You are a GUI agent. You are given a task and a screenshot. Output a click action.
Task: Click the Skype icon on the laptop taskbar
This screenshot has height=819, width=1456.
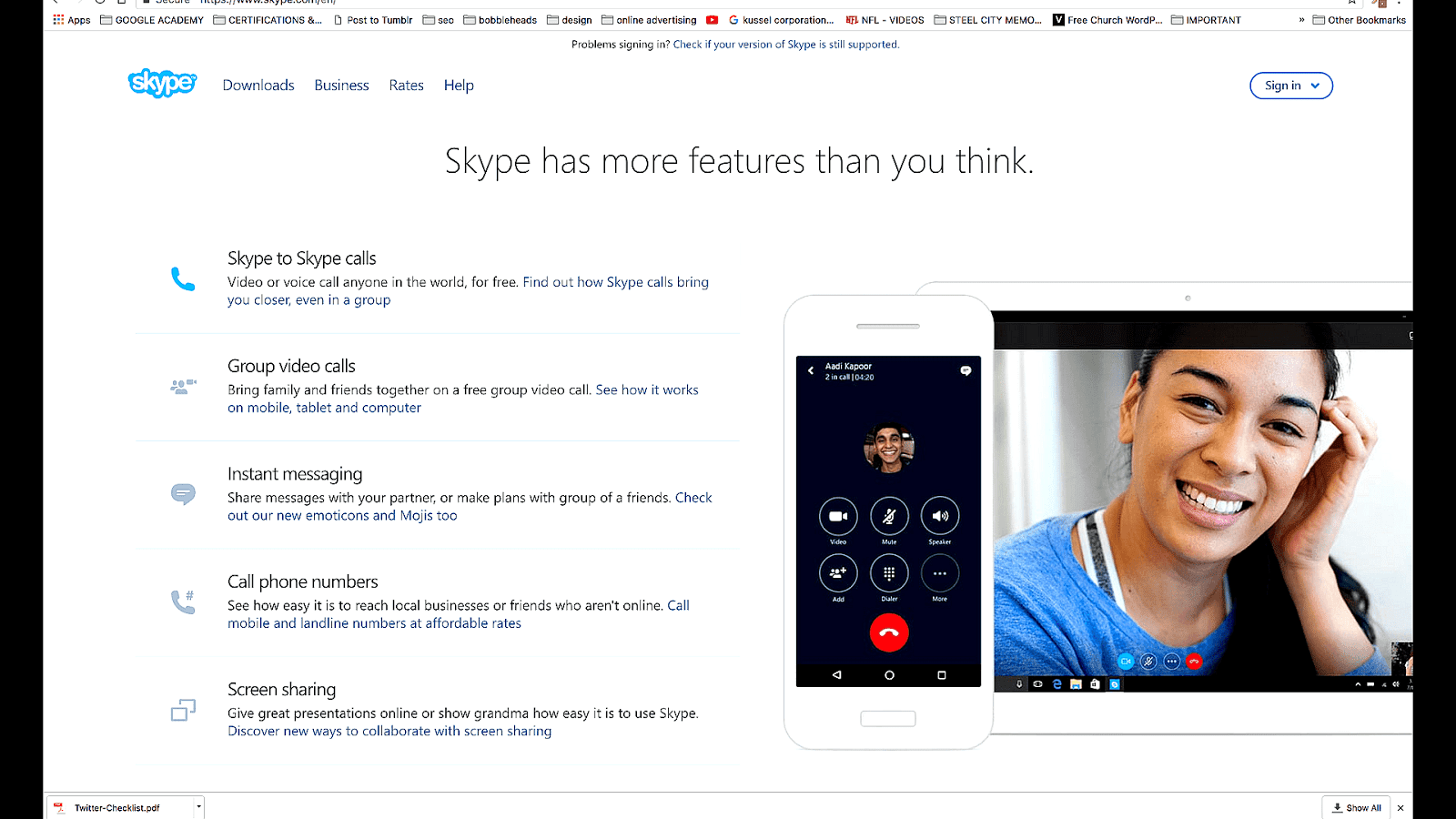click(1115, 684)
